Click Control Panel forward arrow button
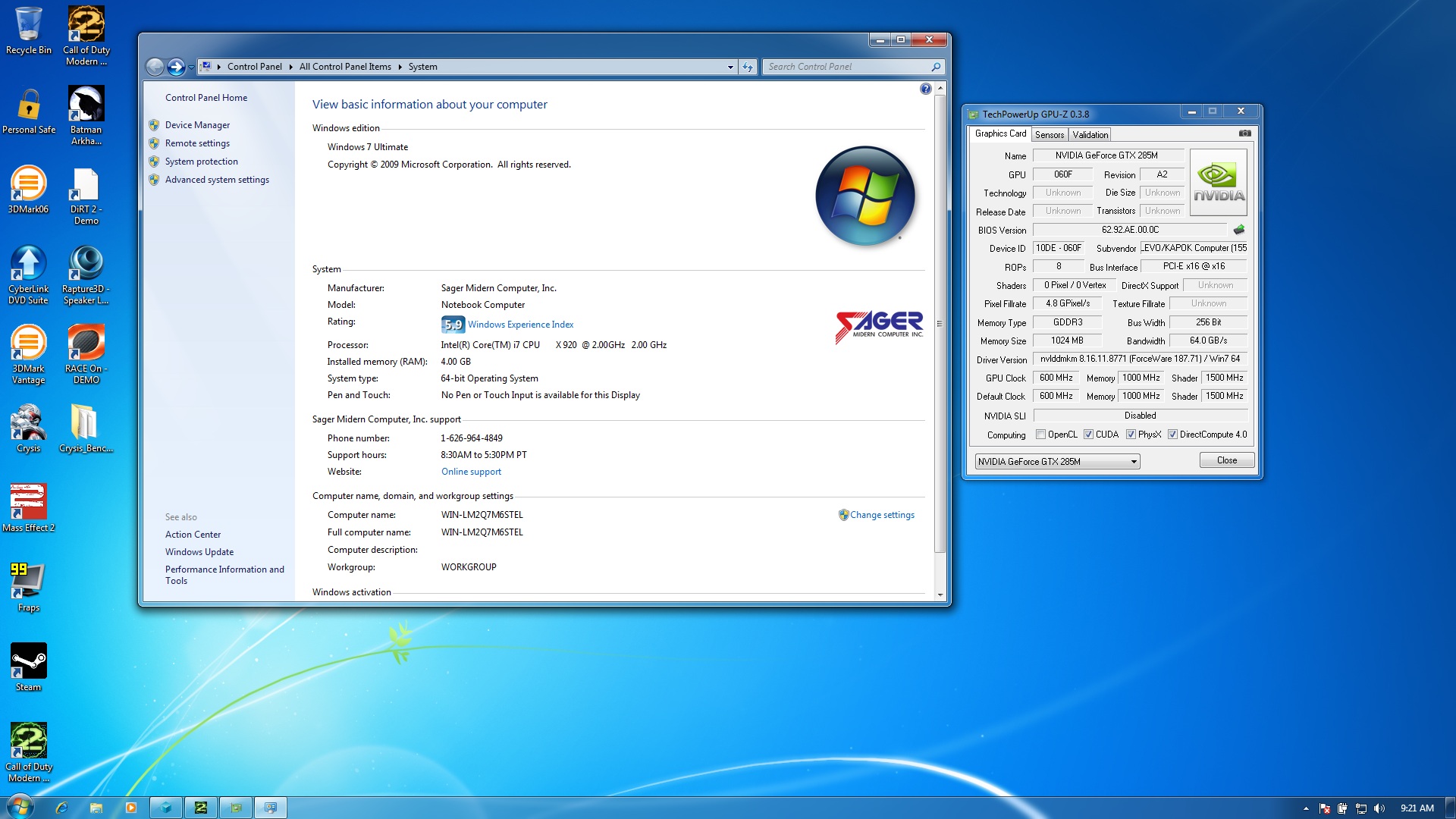The image size is (1456, 819). click(x=176, y=67)
